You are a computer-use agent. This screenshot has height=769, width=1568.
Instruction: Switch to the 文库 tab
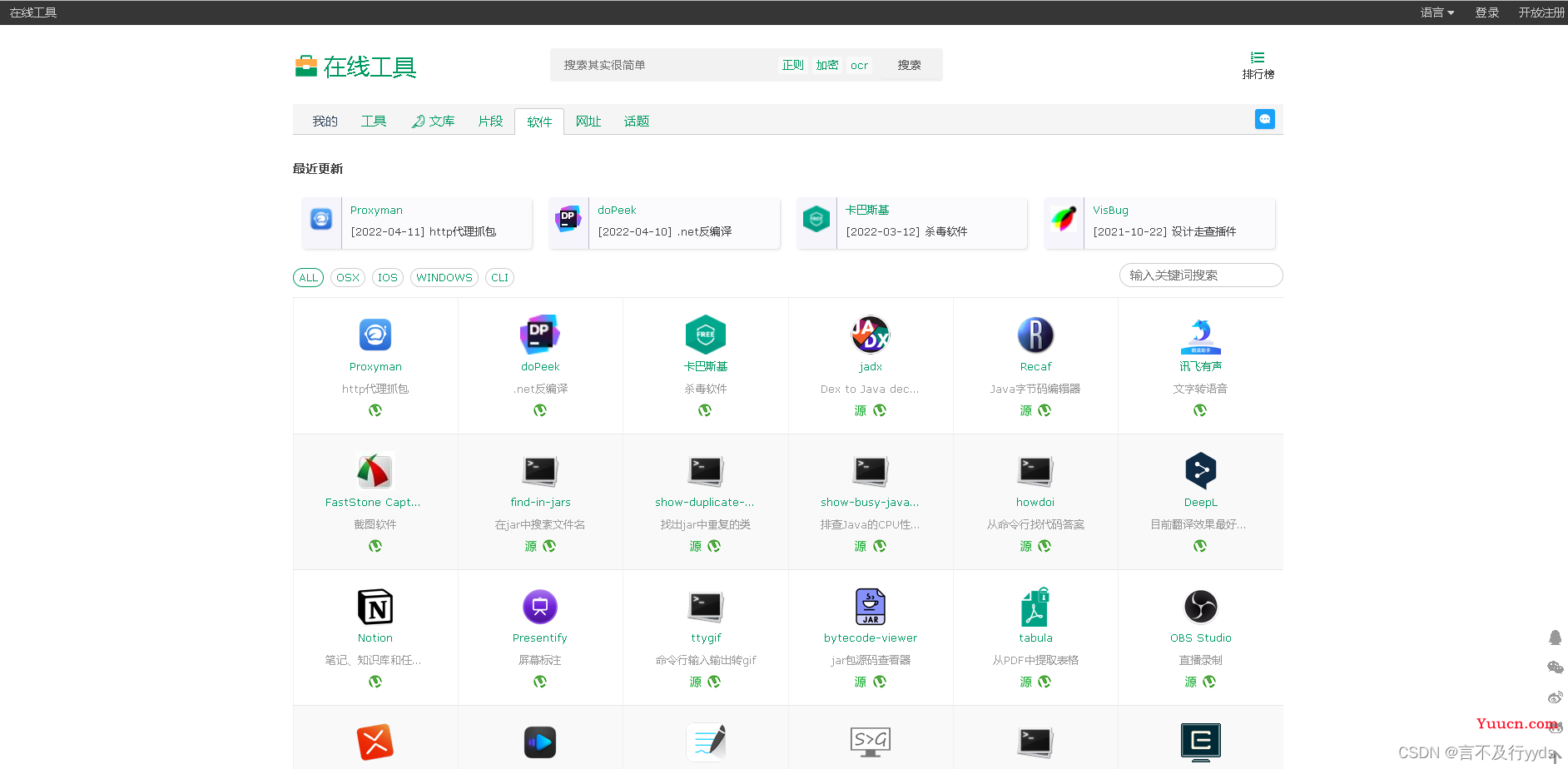coord(433,122)
